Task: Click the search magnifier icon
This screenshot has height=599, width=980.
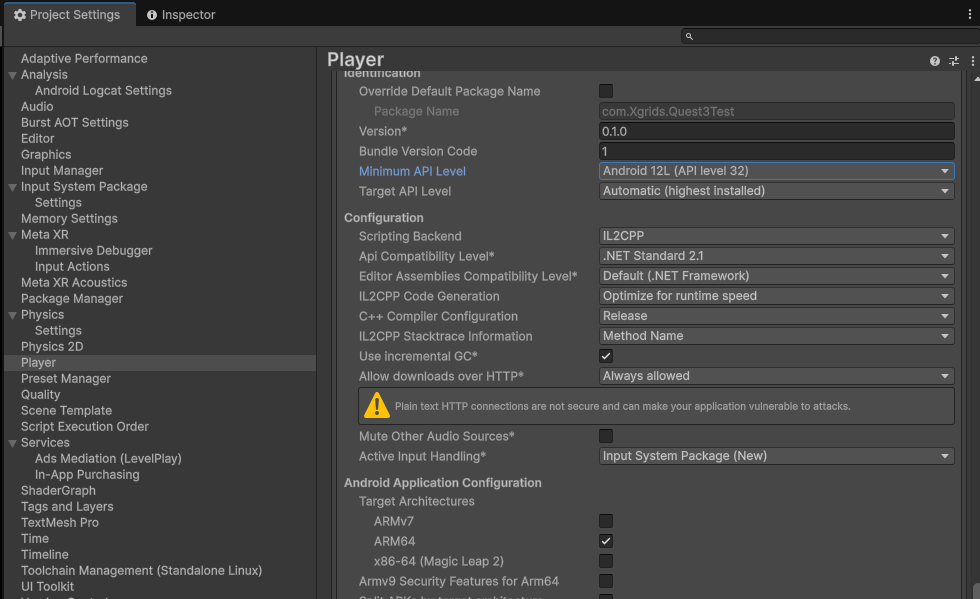Action: pos(689,36)
